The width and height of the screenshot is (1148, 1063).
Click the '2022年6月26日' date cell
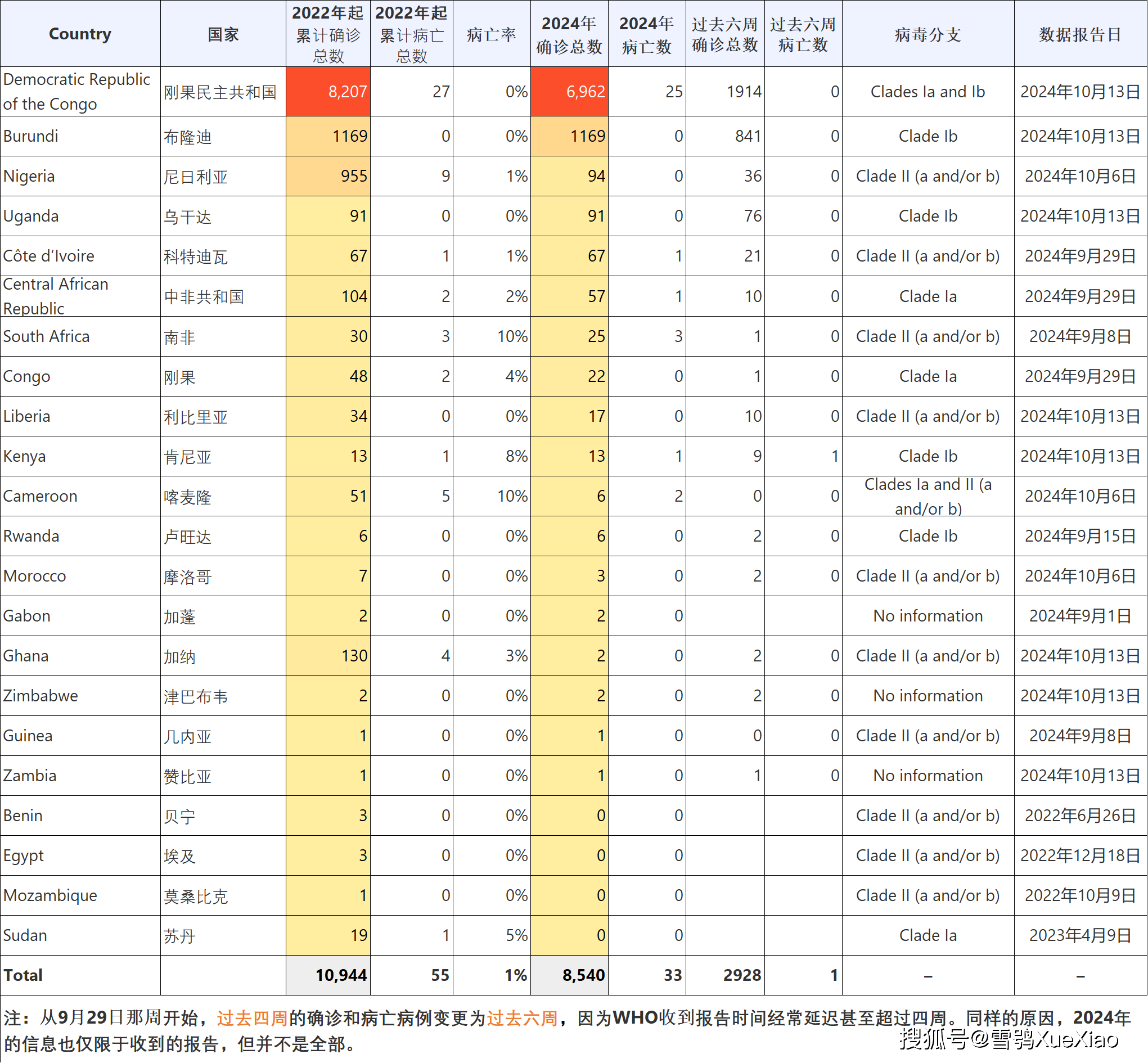pos(1080,816)
